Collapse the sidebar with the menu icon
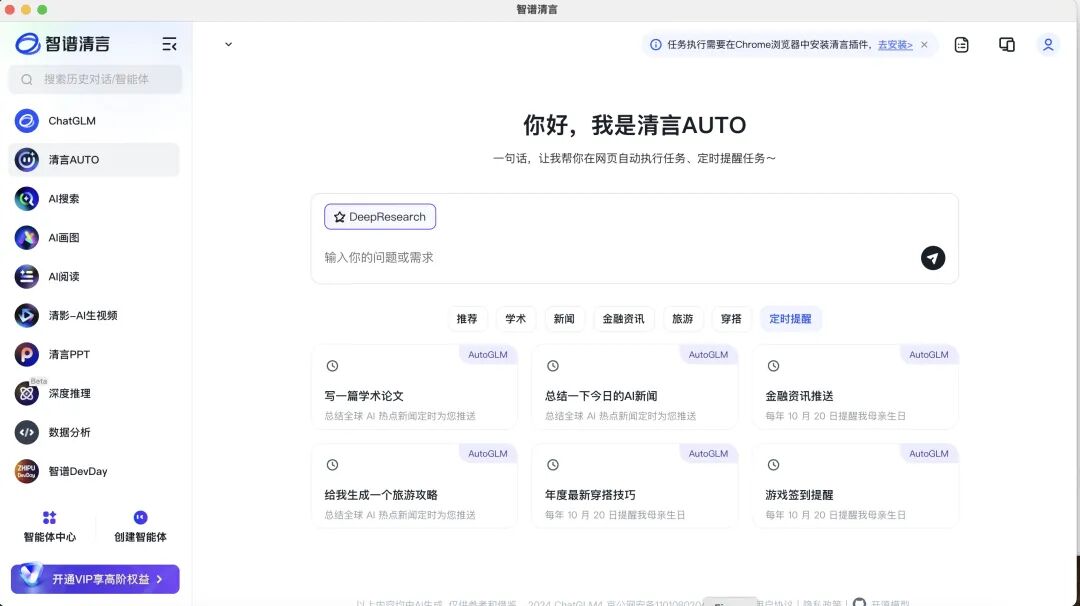 click(x=169, y=45)
